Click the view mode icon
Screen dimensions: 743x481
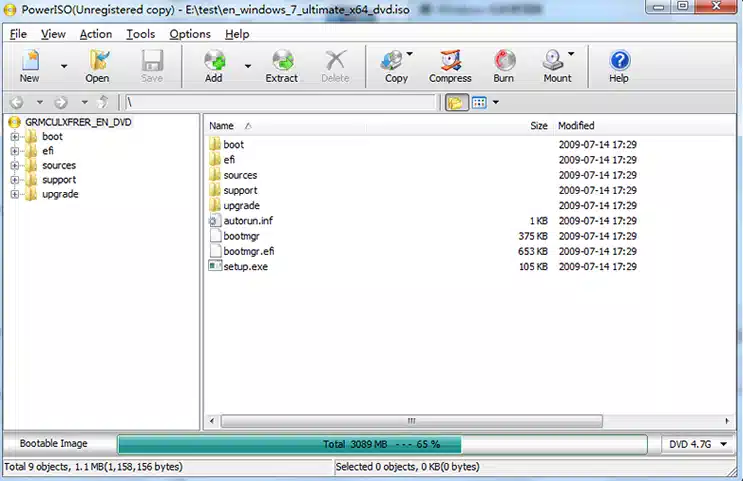tap(480, 102)
